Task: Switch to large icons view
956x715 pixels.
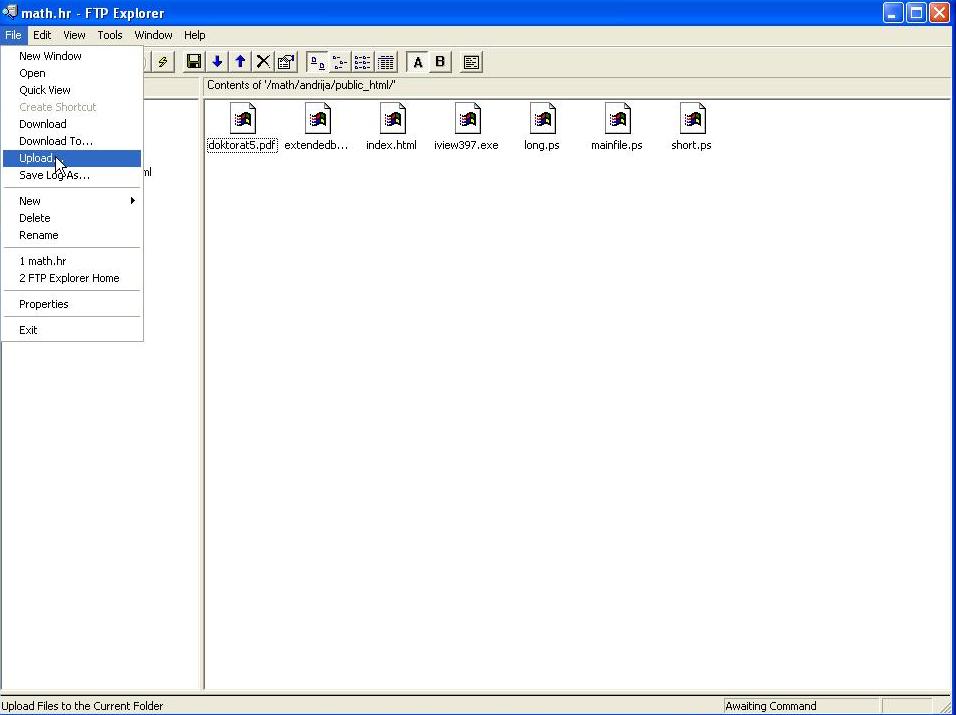Action: (317, 62)
